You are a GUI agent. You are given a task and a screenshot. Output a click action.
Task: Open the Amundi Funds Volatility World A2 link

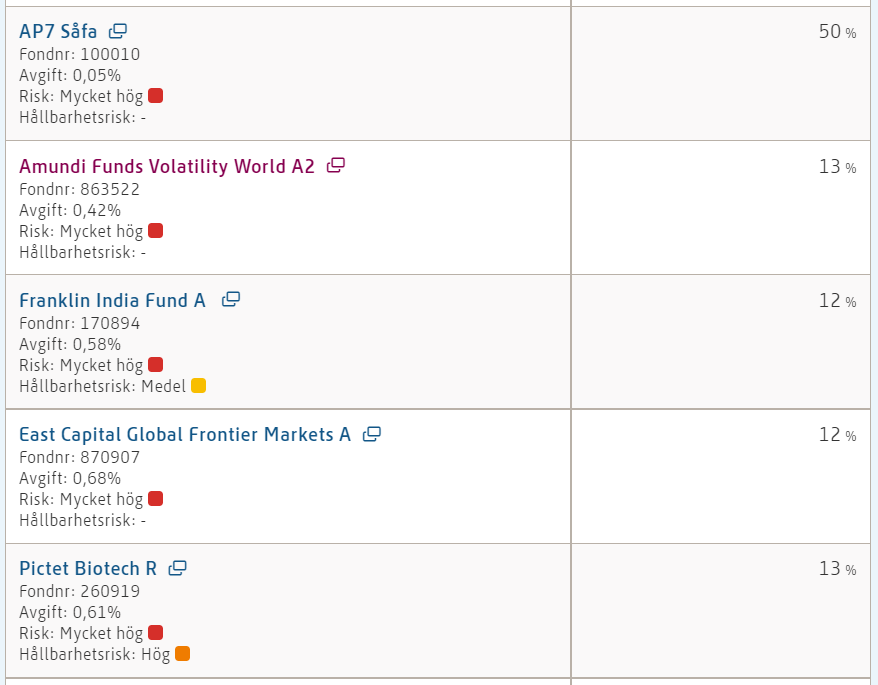tap(167, 166)
